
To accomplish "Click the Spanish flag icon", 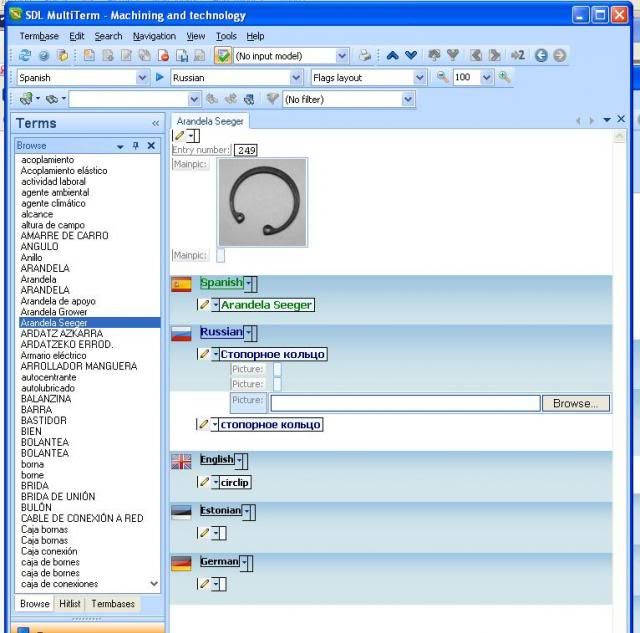I will pyautogui.click(x=181, y=284).
